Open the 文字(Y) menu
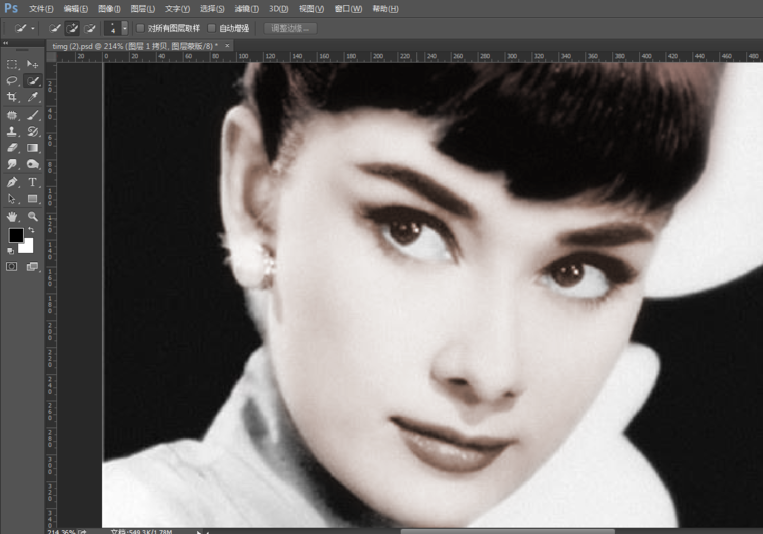The image size is (763, 534). 177,9
